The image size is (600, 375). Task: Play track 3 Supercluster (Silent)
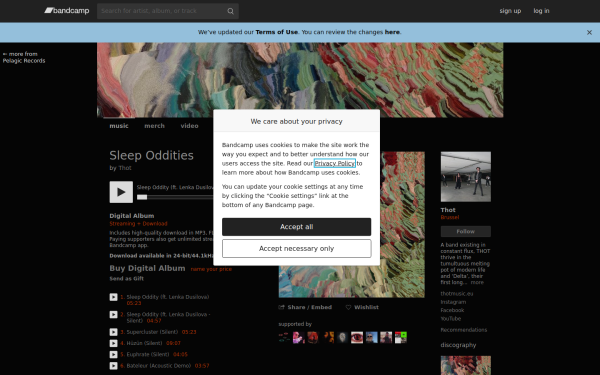tap(113, 332)
